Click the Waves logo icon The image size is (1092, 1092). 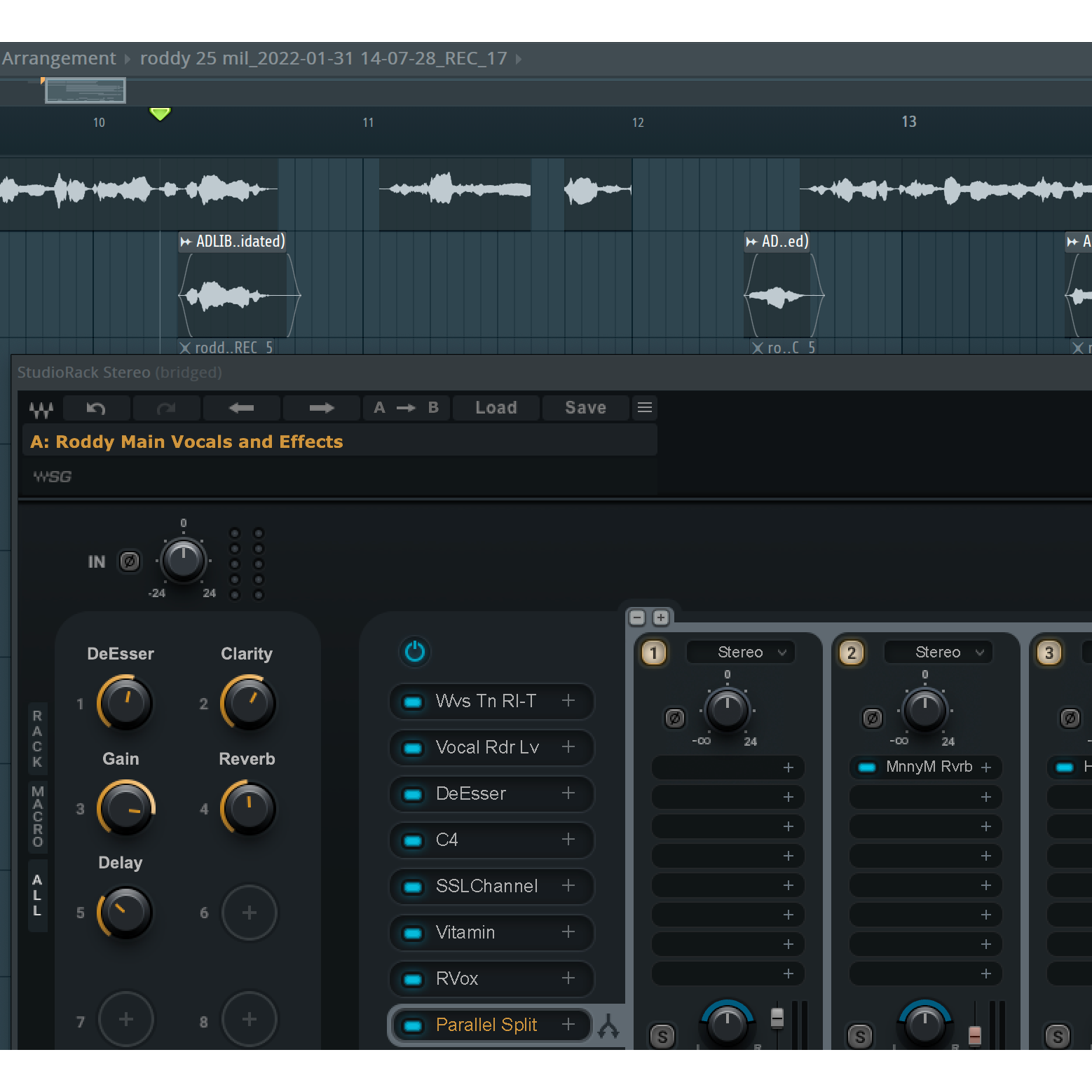point(41,409)
